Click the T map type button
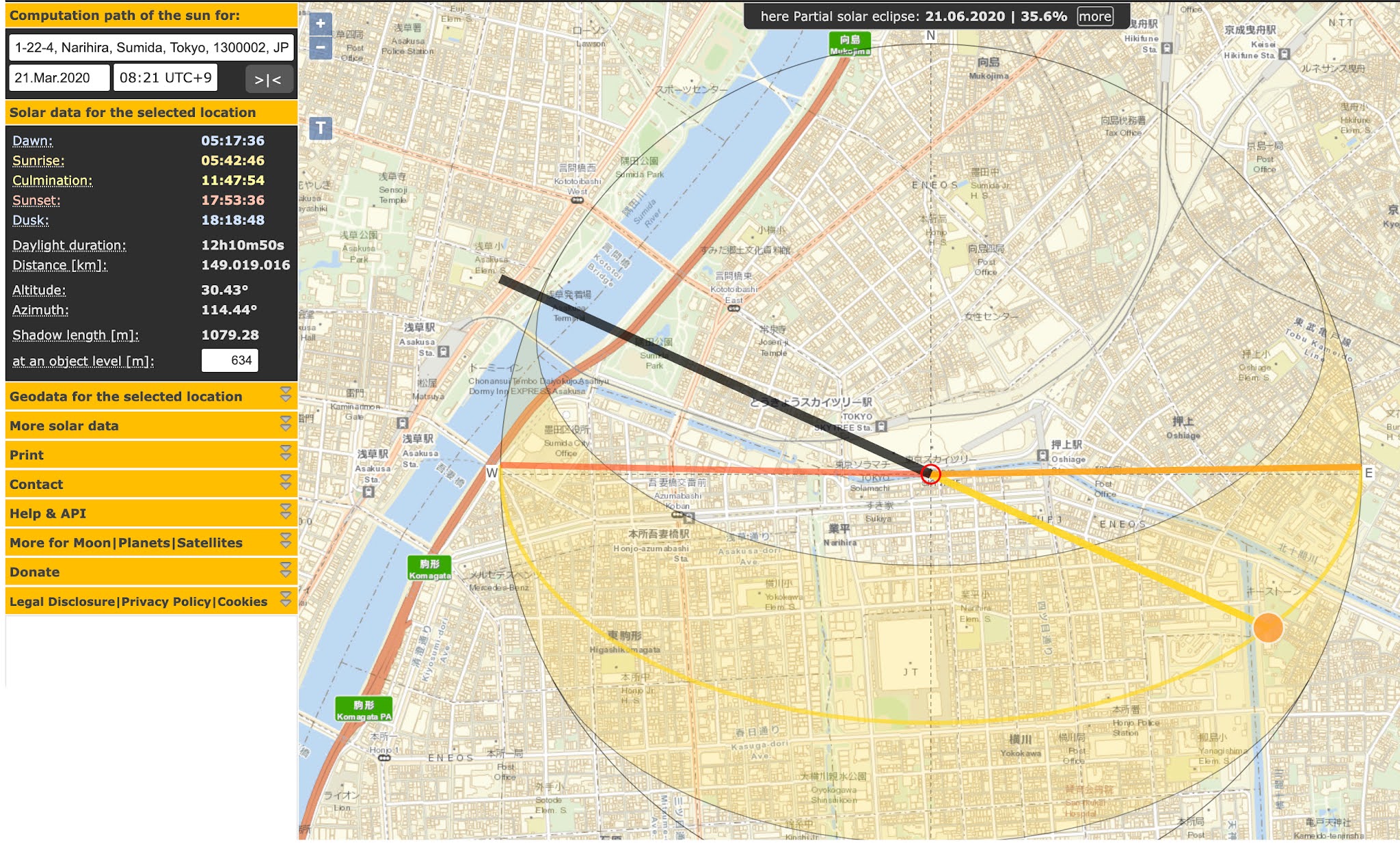Image resolution: width=1400 pixels, height=843 pixels. [321, 128]
